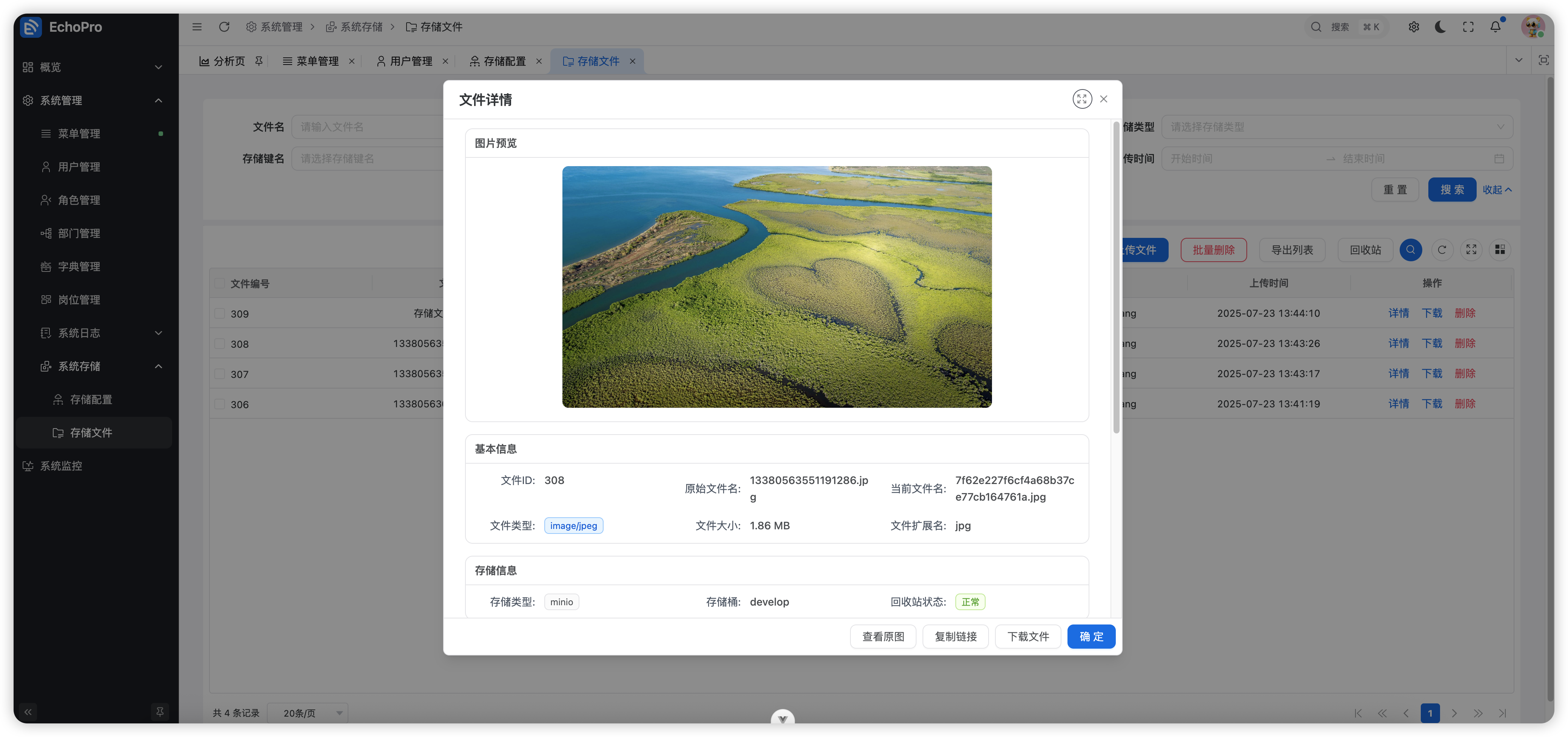Viewport: 1568px width, 737px height.
Task: Open the settings gear in top bar
Action: point(1413,27)
